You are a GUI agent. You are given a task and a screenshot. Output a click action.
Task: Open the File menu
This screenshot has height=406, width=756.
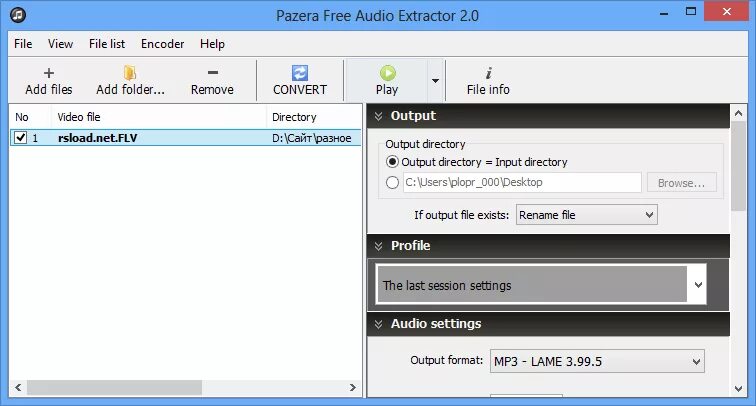click(23, 44)
